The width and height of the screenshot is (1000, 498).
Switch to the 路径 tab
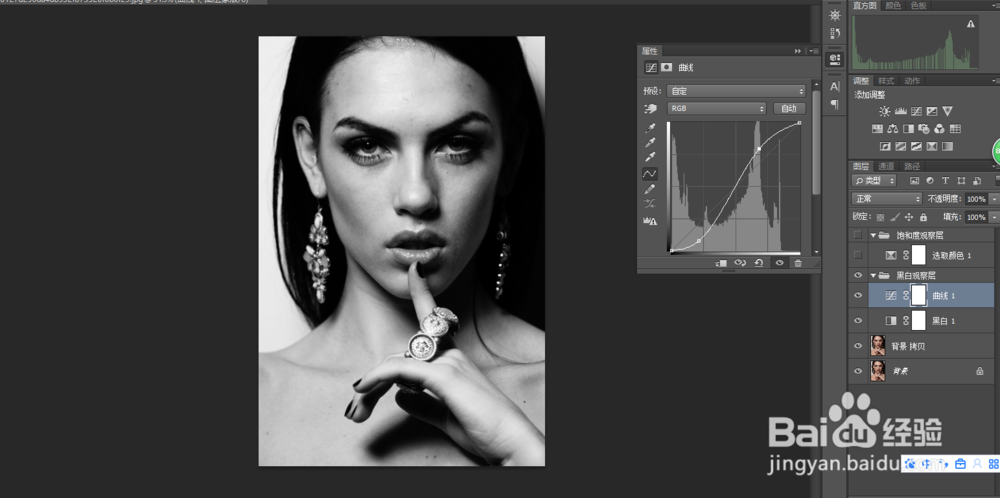point(912,166)
